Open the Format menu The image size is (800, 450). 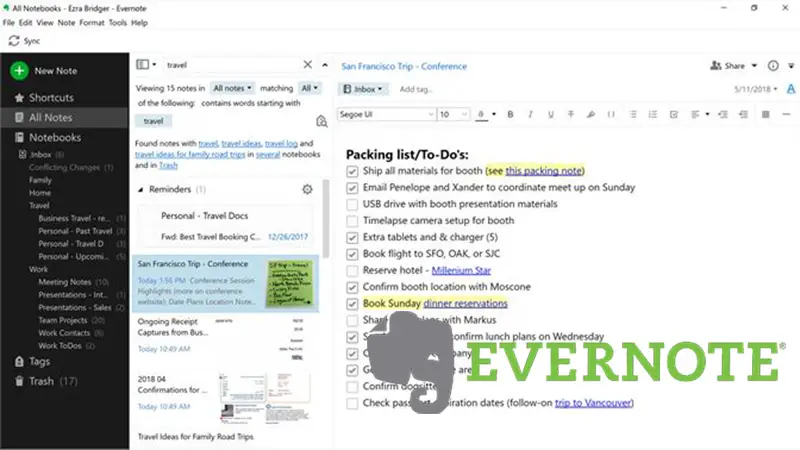click(x=92, y=22)
